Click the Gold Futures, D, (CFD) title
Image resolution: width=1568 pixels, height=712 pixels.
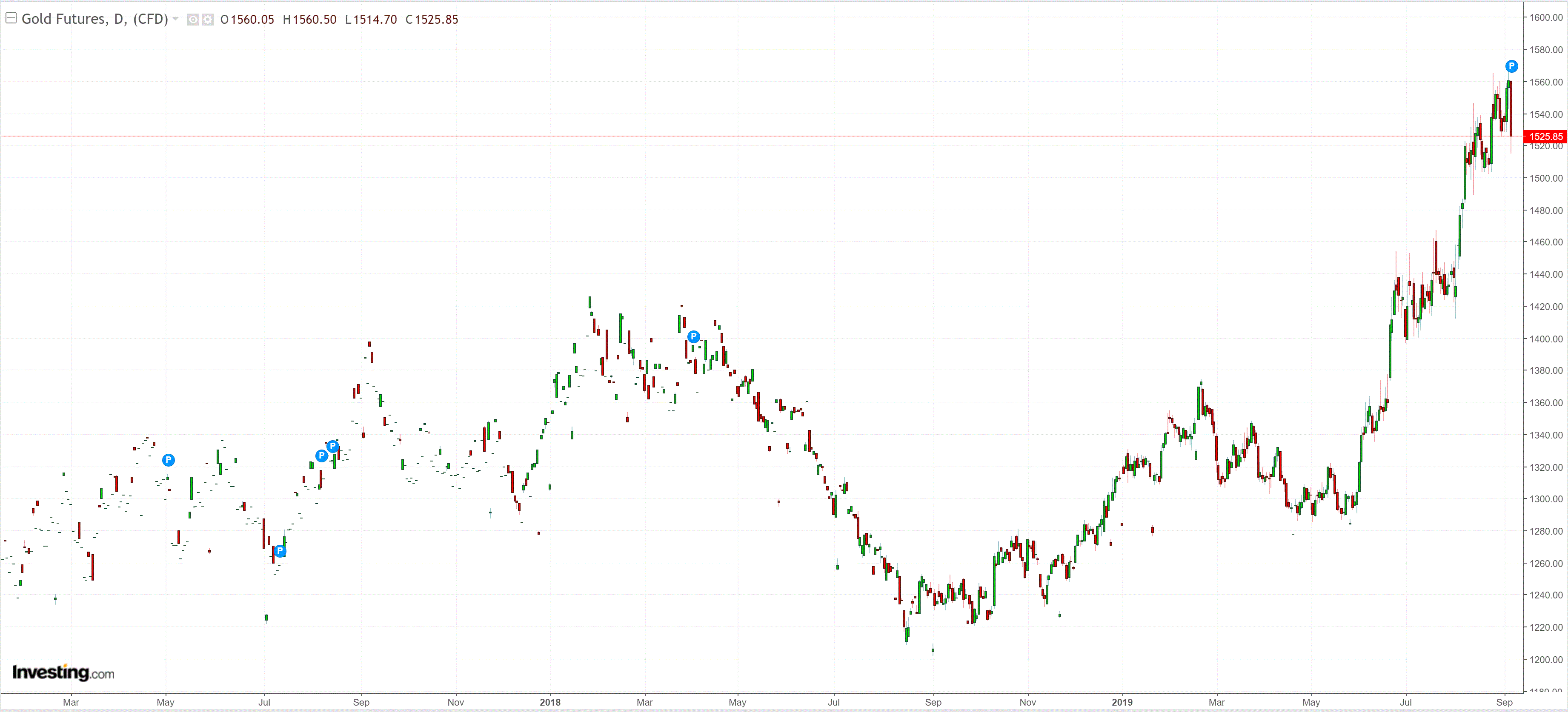[94, 19]
